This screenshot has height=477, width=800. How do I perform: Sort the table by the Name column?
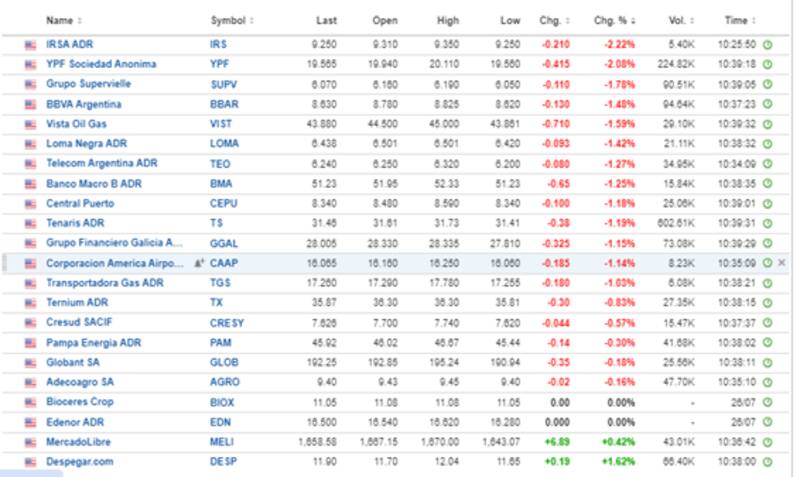pos(64,20)
